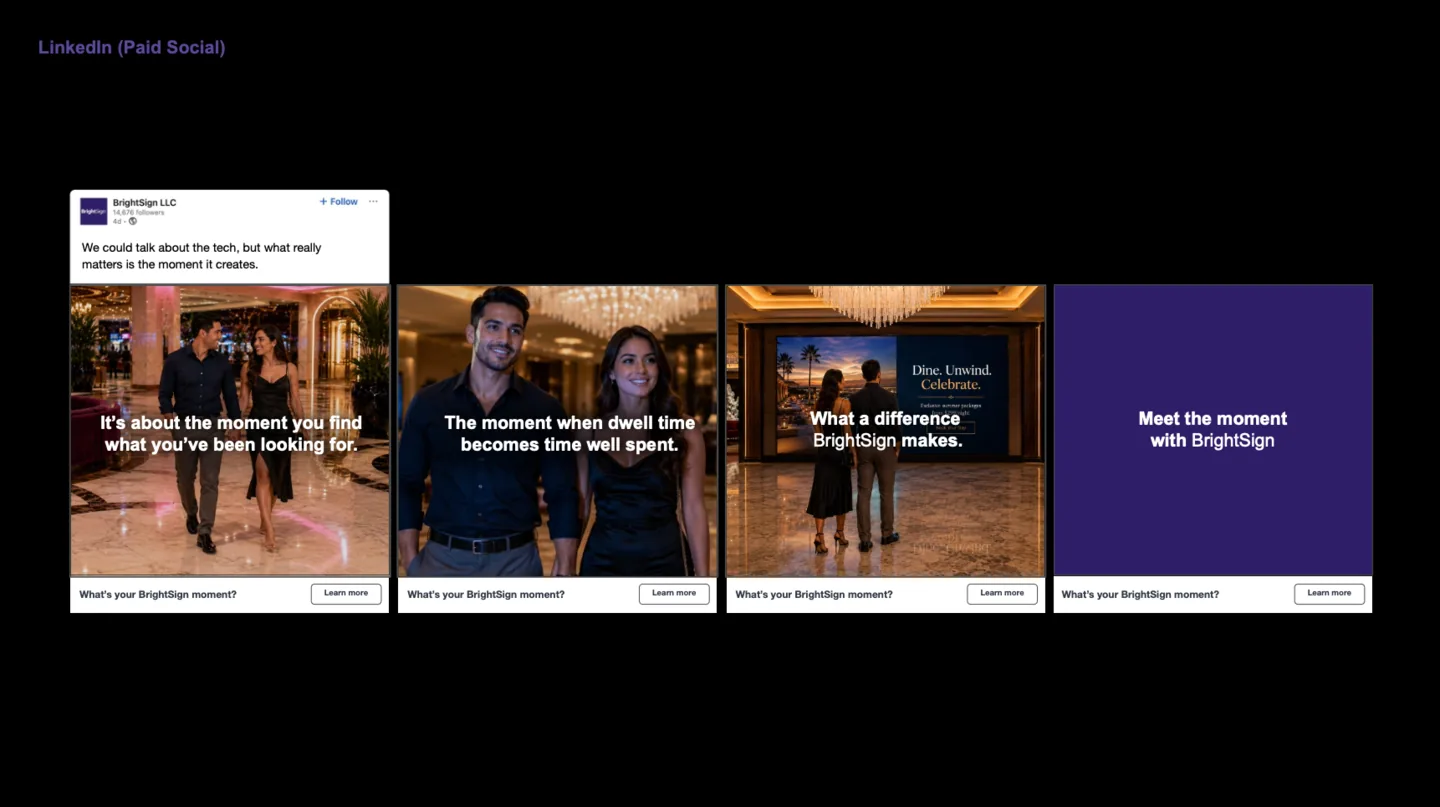
Task: Click the BrightSign moment headline under the first card
Action: [x=158, y=595]
